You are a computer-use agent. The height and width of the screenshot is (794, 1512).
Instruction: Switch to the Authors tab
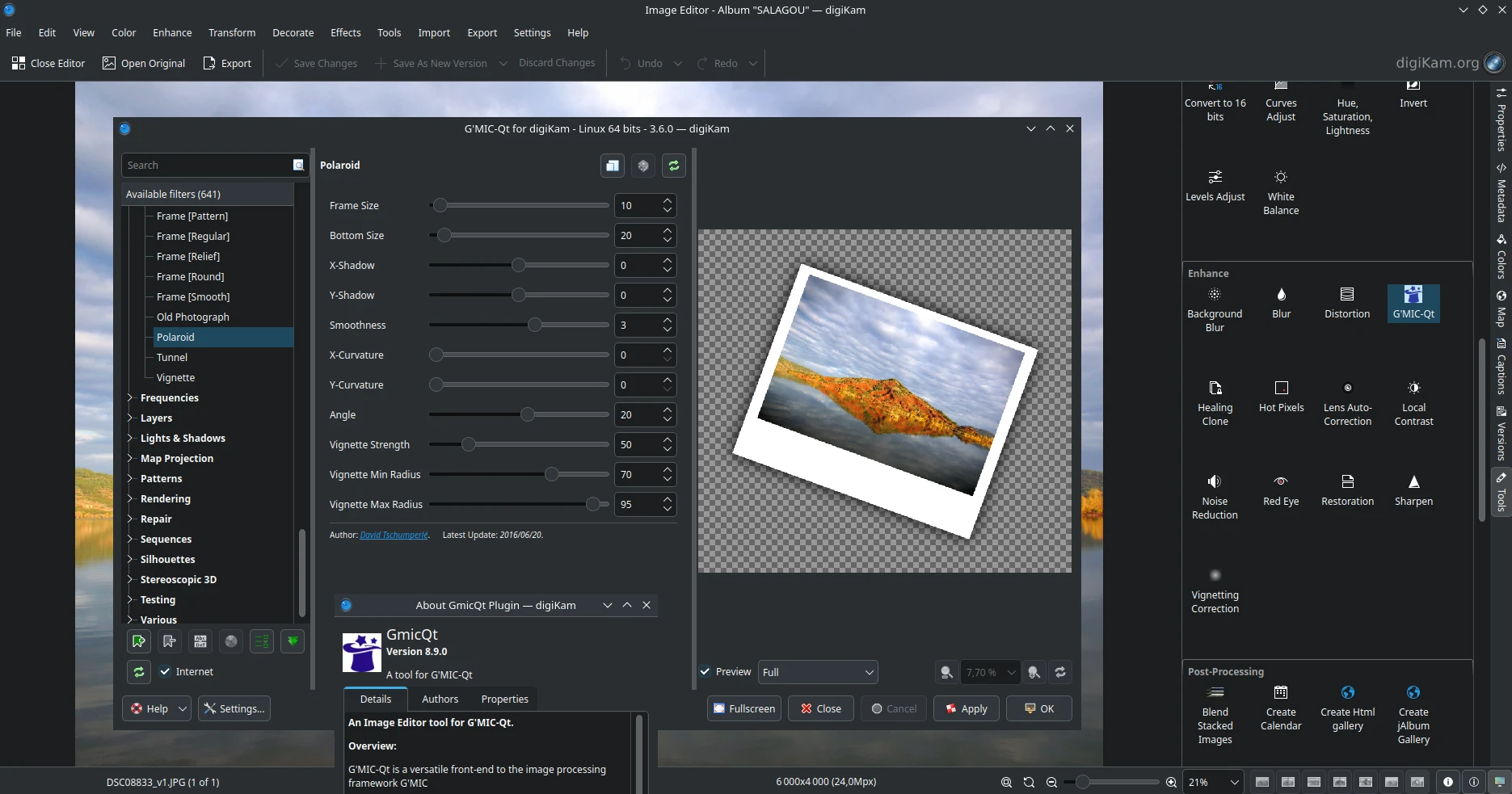pyautogui.click(x=440, y=699)
